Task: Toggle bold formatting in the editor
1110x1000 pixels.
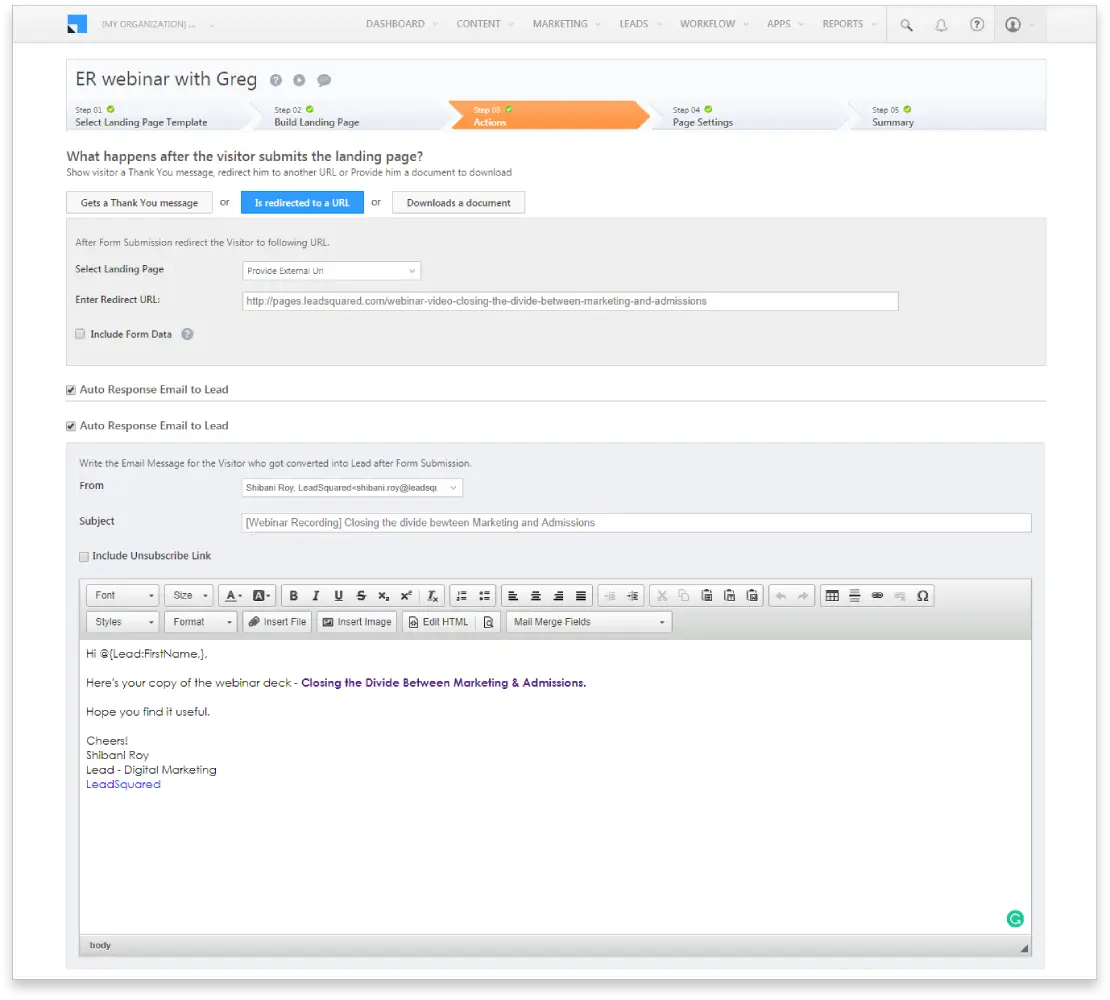Action: pos(293,596)
